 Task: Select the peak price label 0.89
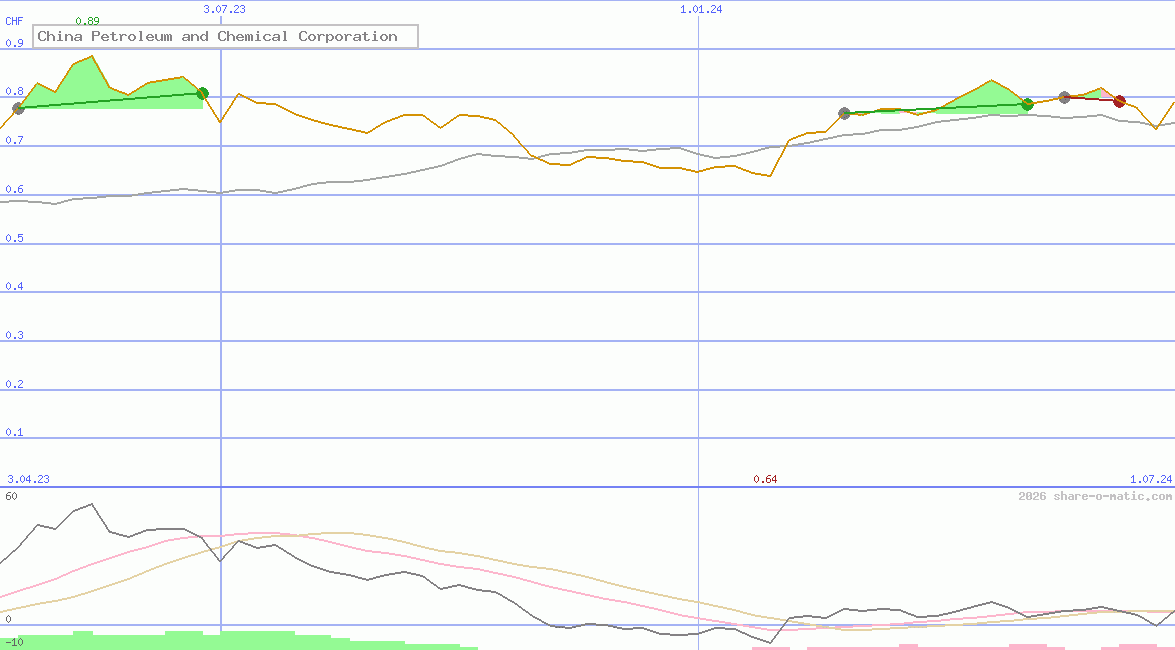[88, 19]
